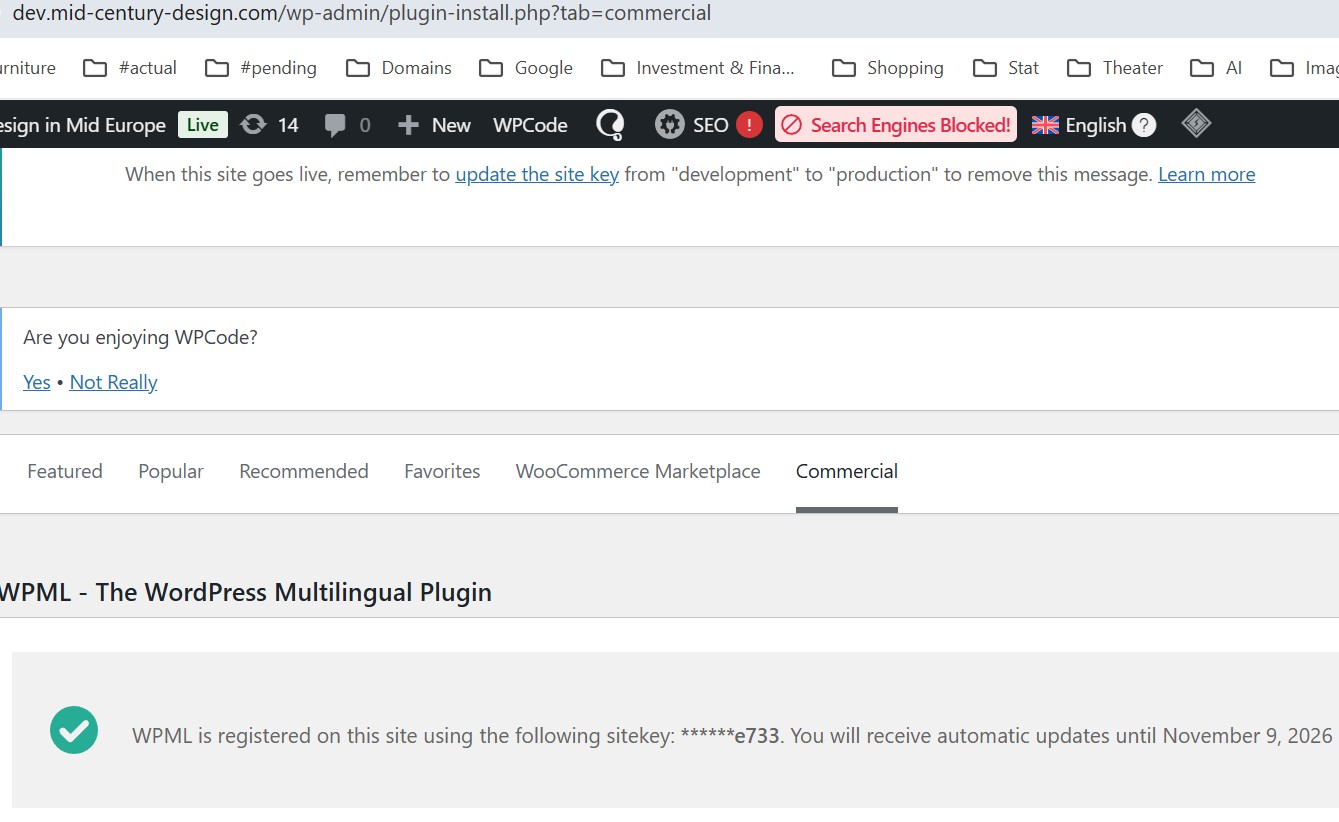Select the Popular plugins tab
The height and width of the screenshot is (822, 1339).
click(171, 471)
